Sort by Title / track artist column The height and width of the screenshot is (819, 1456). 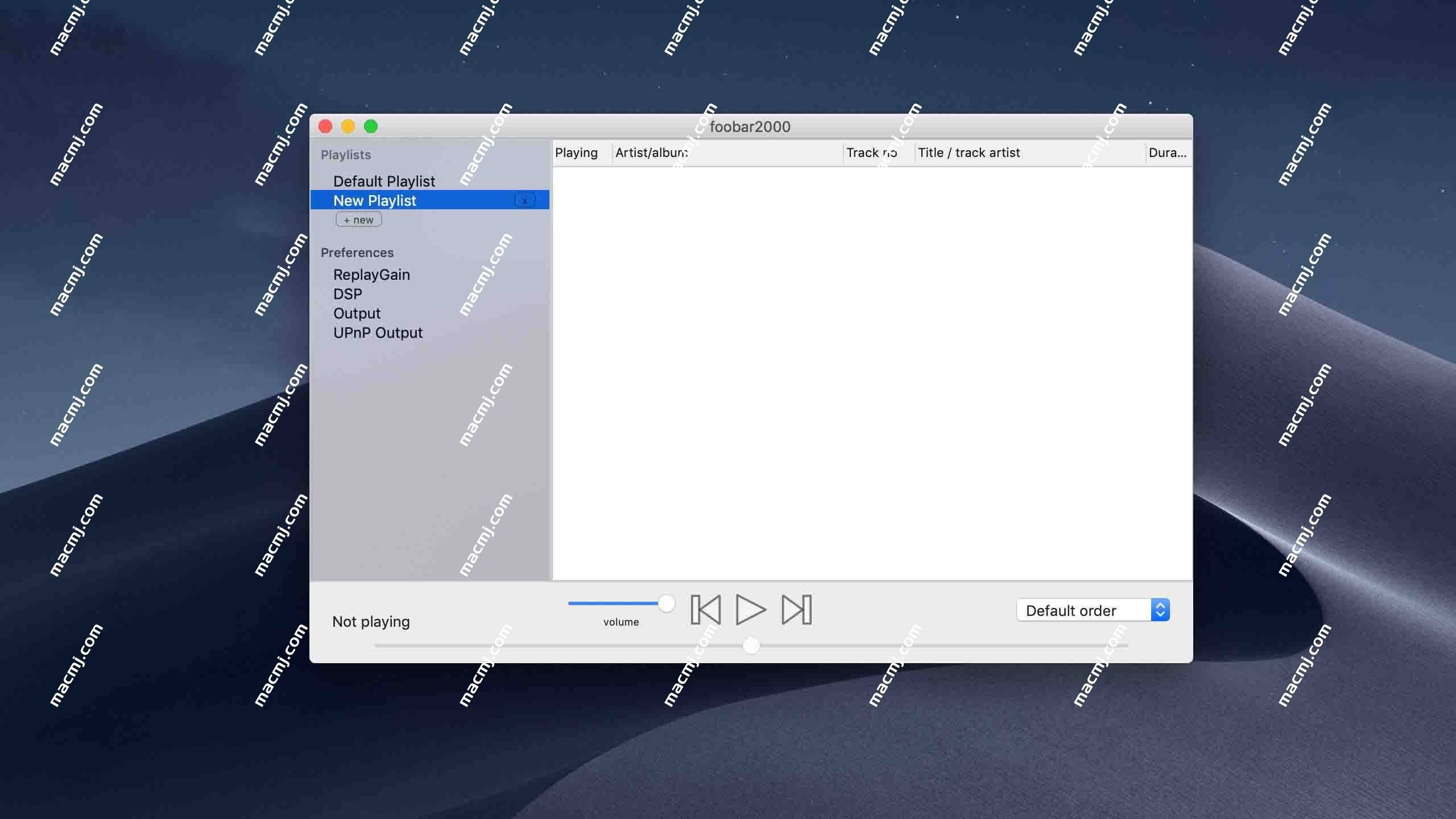1029,152
